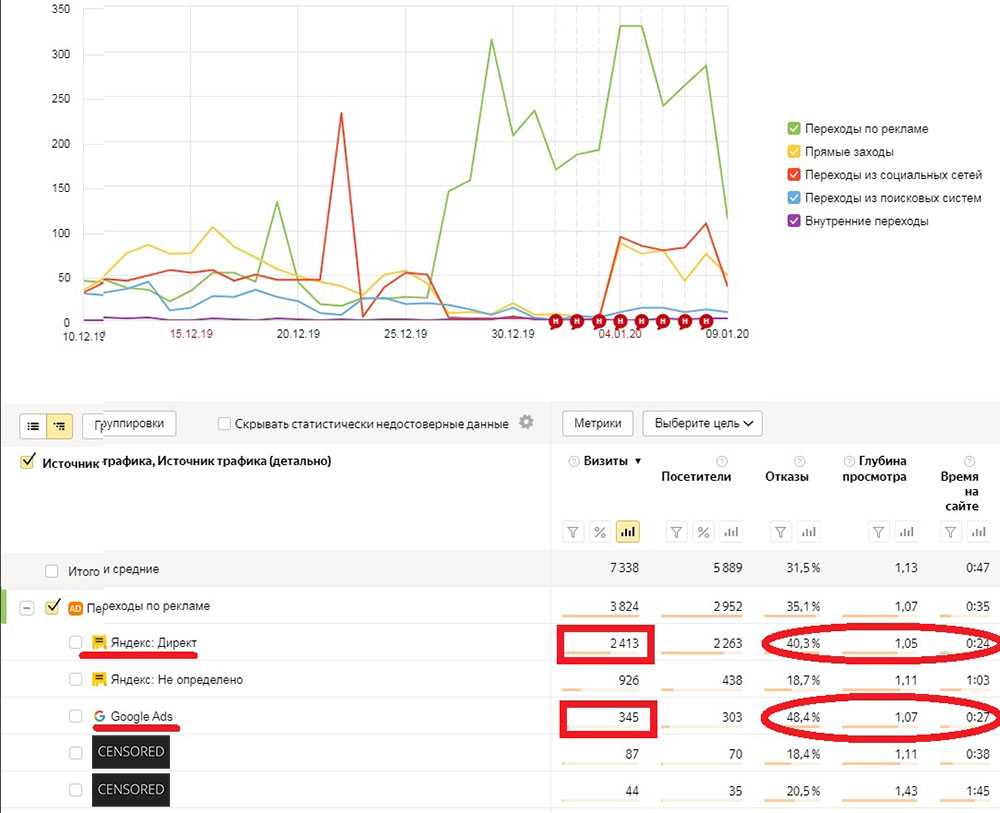The image size is (1000, 813).
Task: Switch to flat list view icon
Action: [x=33, y=425]
